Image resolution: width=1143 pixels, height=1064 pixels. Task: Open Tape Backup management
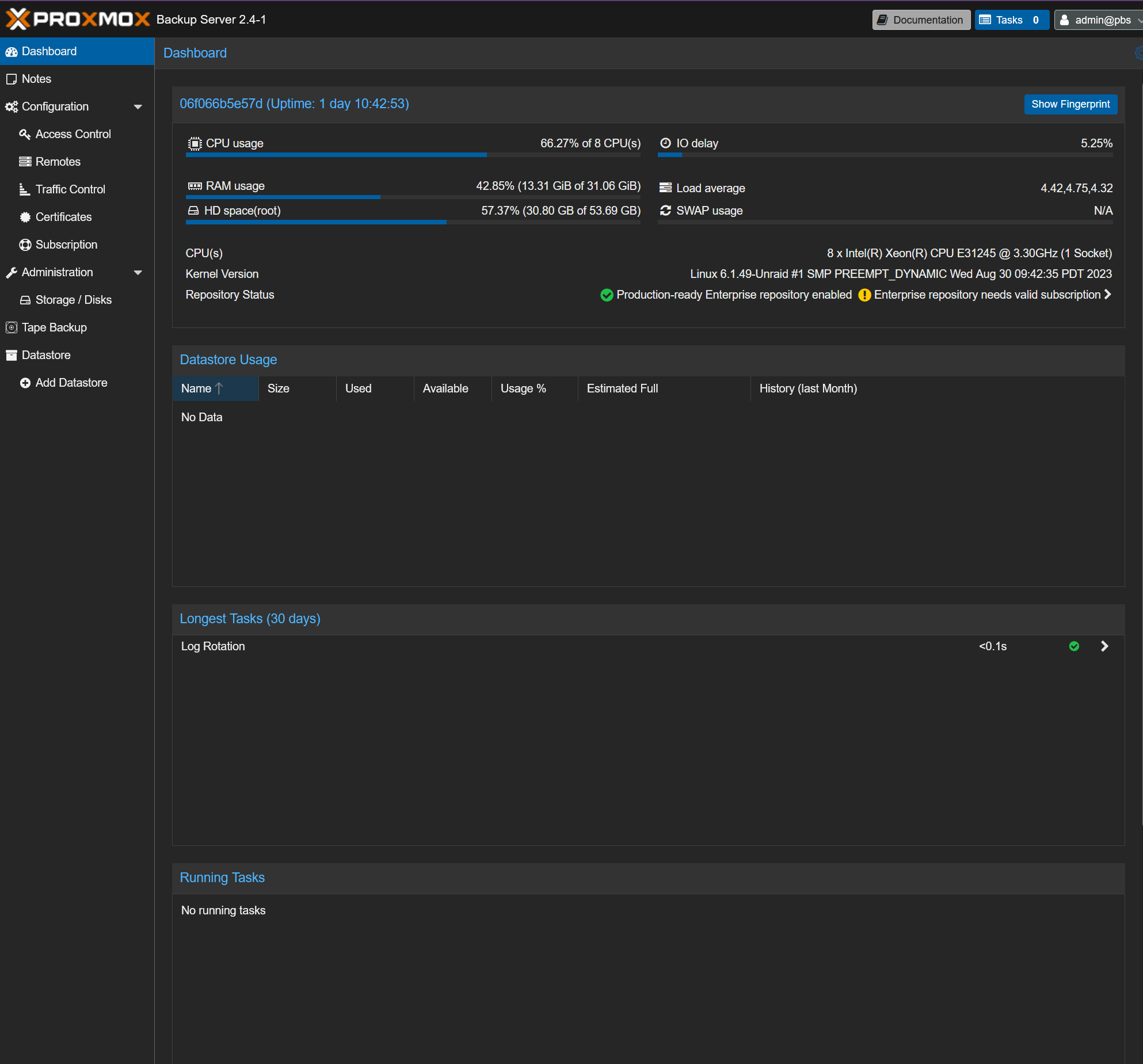tap(54, 327)
